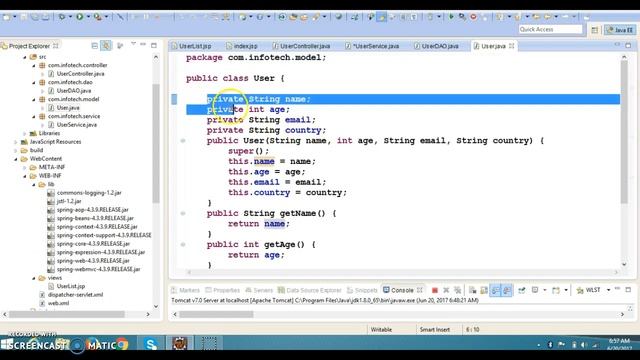Click the WLST icon in Console toolbar
This screenshot has width=640, height=360.
click(580, 290)
